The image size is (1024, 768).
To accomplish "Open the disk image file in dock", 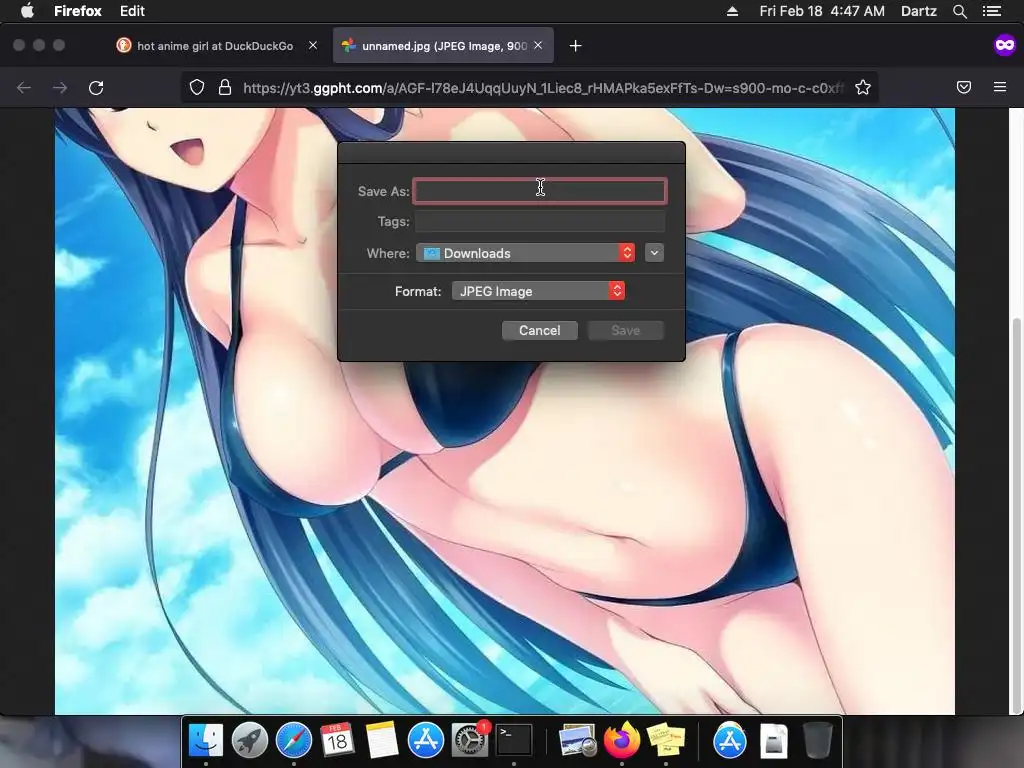I will click(774, 741).
